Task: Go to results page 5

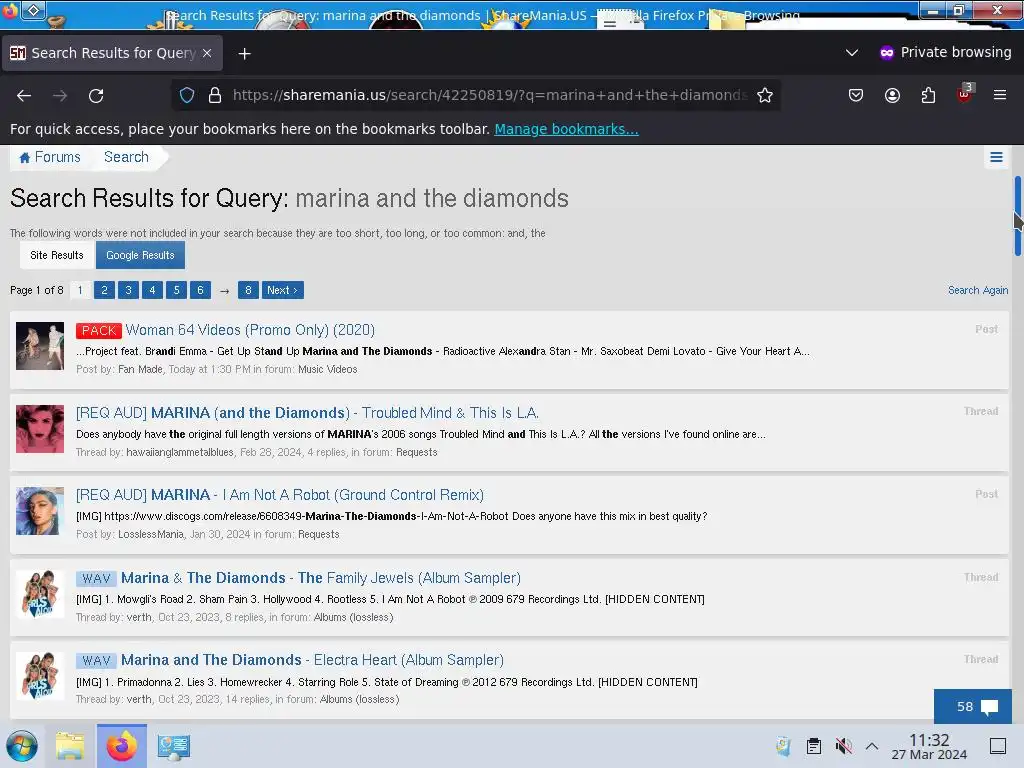Action: (176, 290)
